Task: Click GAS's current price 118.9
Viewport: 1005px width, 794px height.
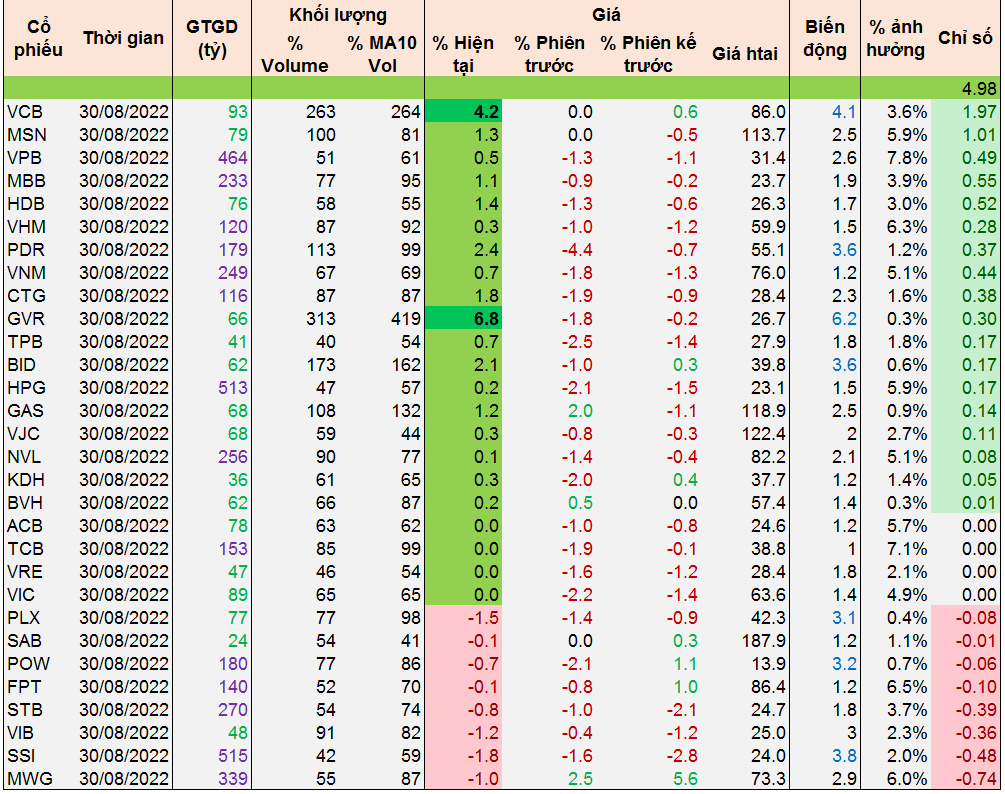Action: [x=763, y=411]
